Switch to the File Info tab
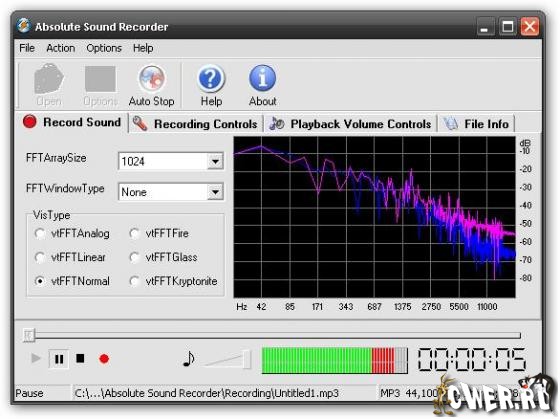 pyautogui.click(x=477, y=124)
